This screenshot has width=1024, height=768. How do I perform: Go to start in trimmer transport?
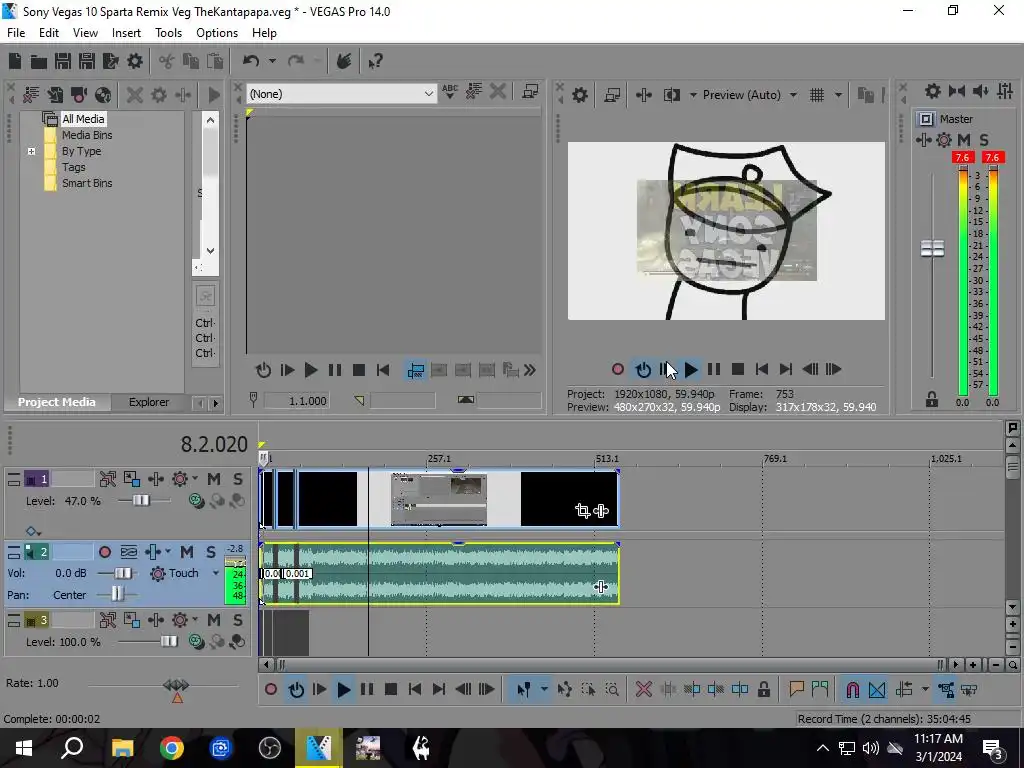(383, 370)
